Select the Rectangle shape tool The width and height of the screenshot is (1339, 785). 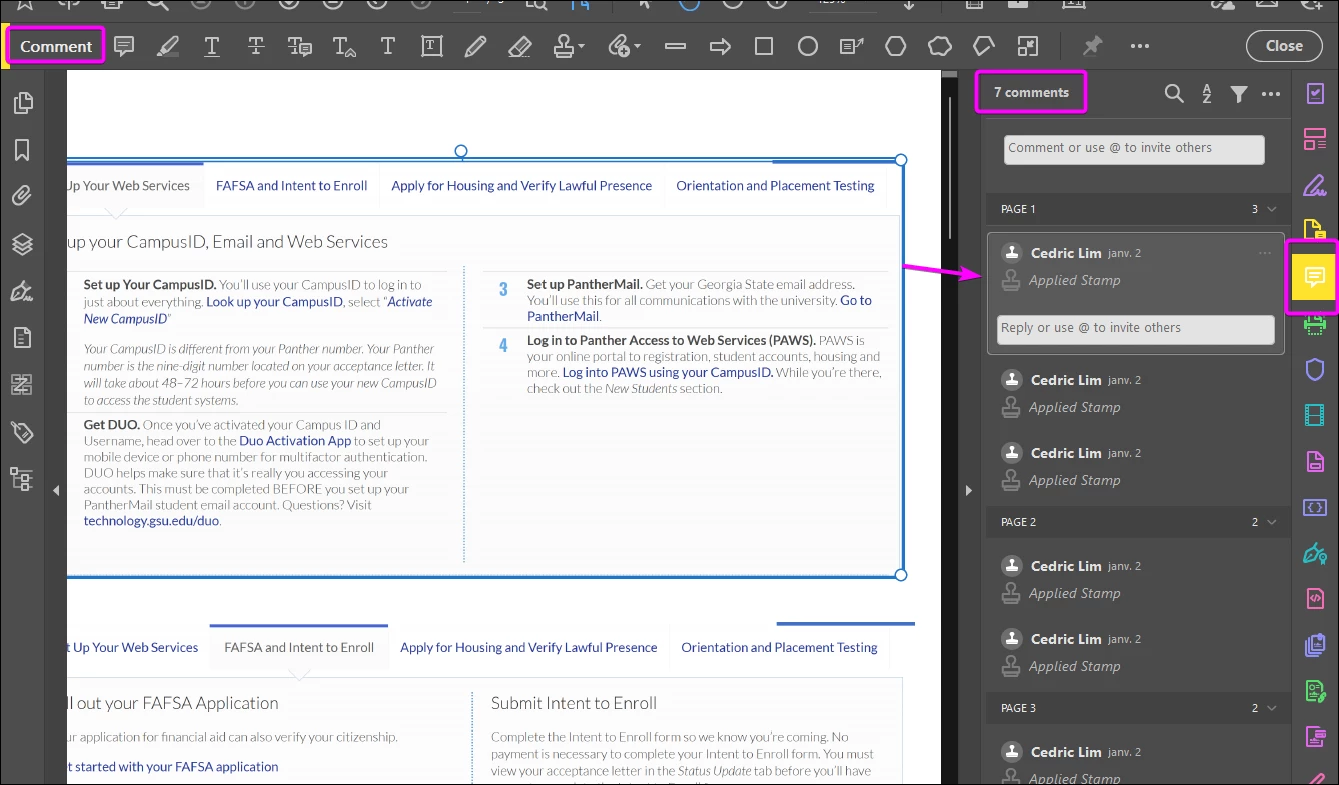tap(764, 46)
